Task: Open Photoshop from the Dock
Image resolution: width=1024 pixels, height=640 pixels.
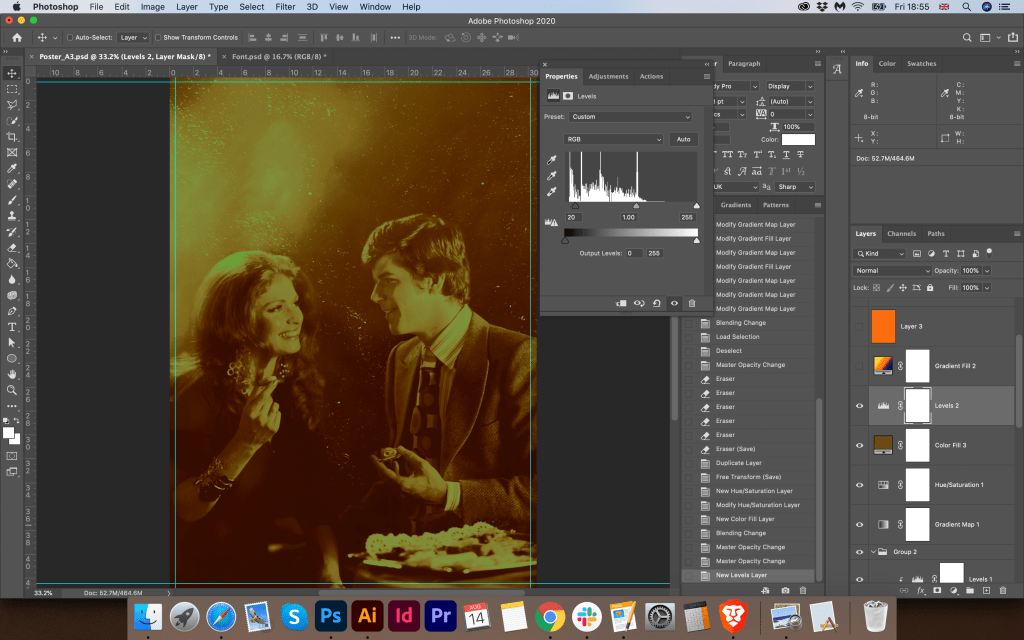Action: (330, 616)
